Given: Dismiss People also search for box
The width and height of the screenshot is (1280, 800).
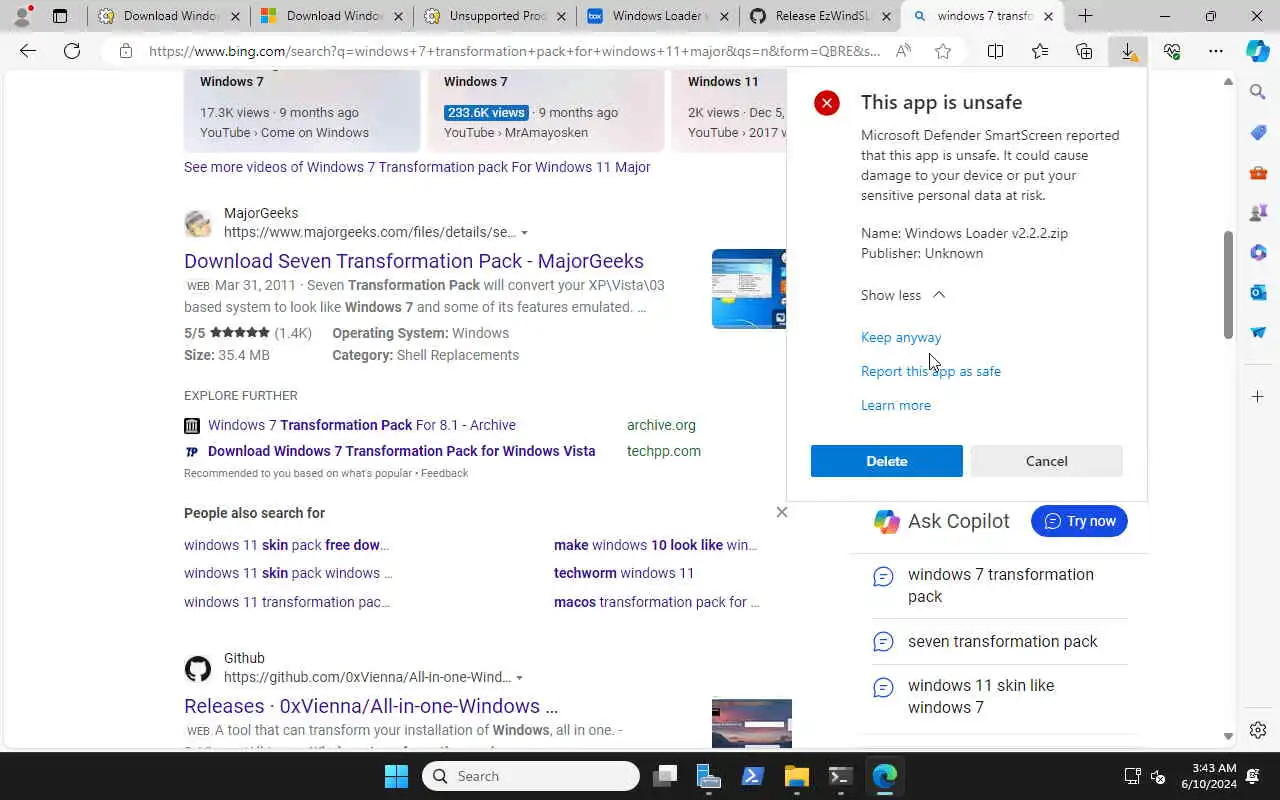Looking at the screenshot, I should [782, 512].
